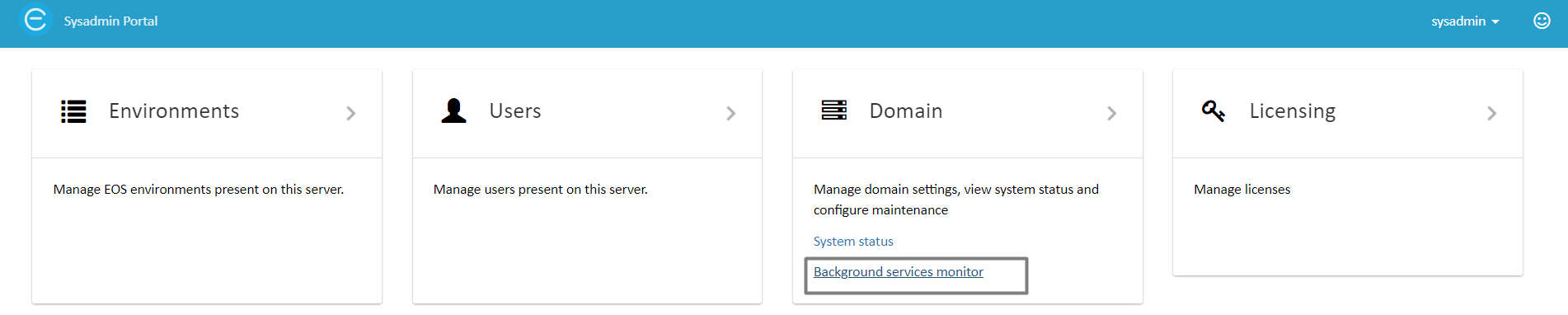Open the System status link
Screen dimensions: 1568x315
[853, 242]
